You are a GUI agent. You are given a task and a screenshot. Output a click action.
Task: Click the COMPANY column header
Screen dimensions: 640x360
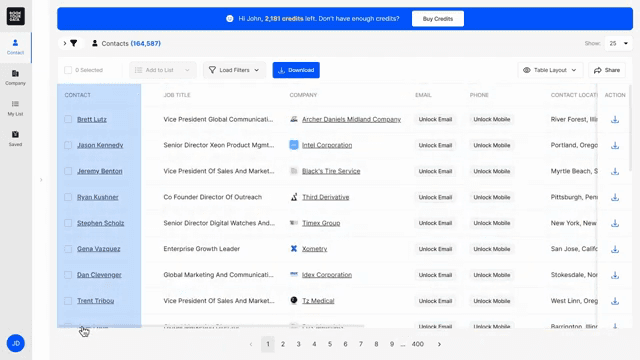pyautogui.click(x=303, y=95)
